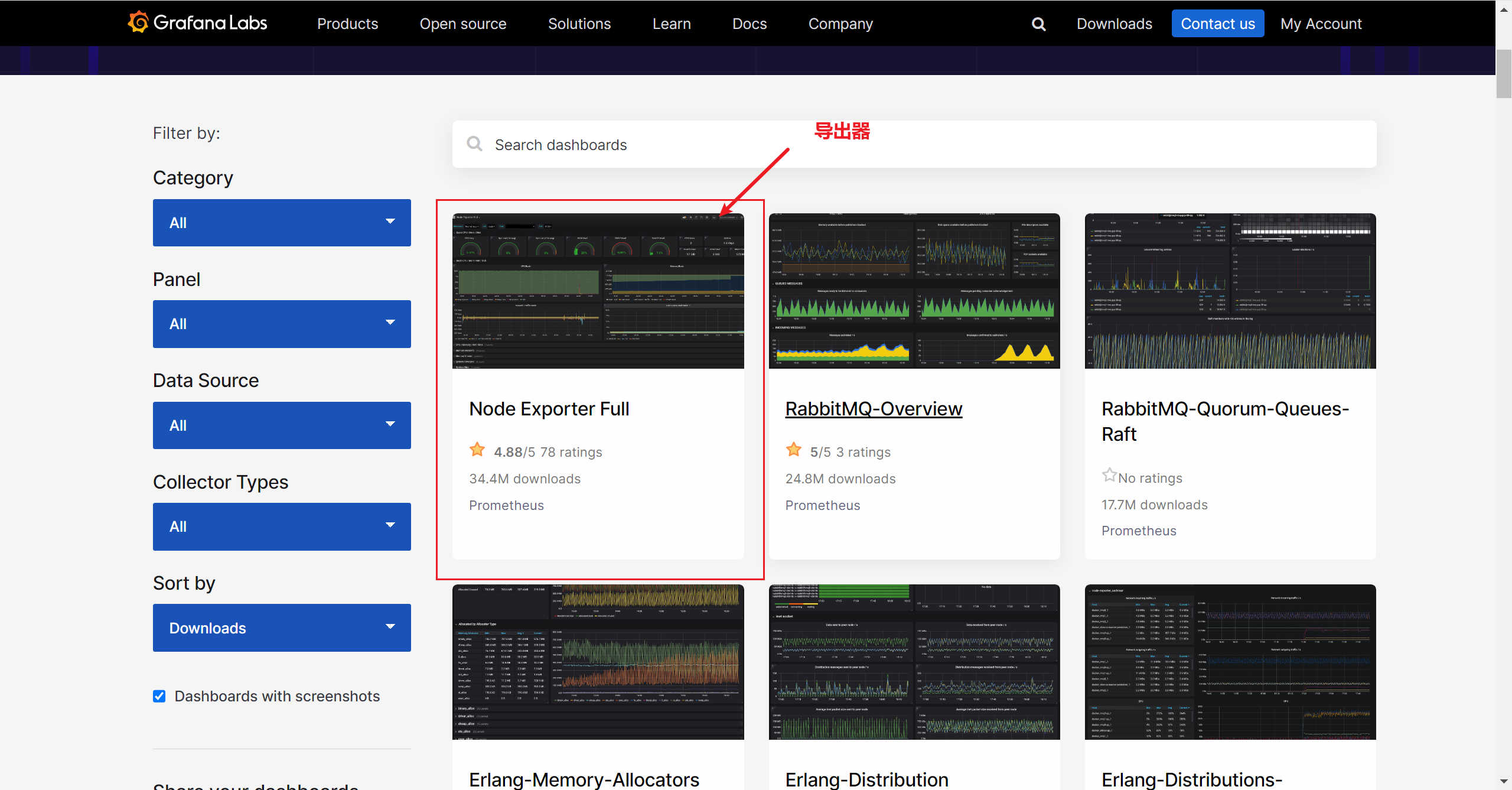Screen dimensions: 1512x790
Task: Click the Erlang-Distributions-Compare screenshot thumbnail
Action: click(1230, 662)
